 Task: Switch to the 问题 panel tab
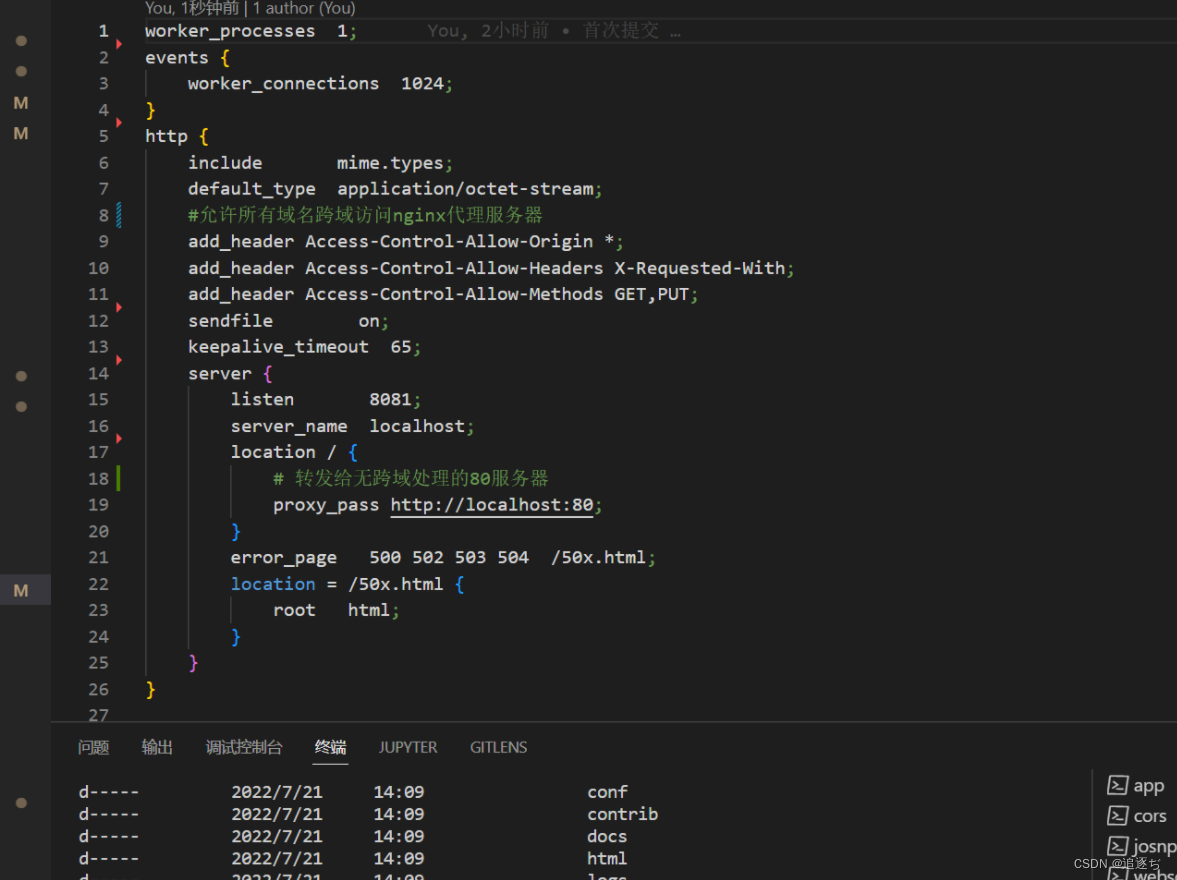93,747
